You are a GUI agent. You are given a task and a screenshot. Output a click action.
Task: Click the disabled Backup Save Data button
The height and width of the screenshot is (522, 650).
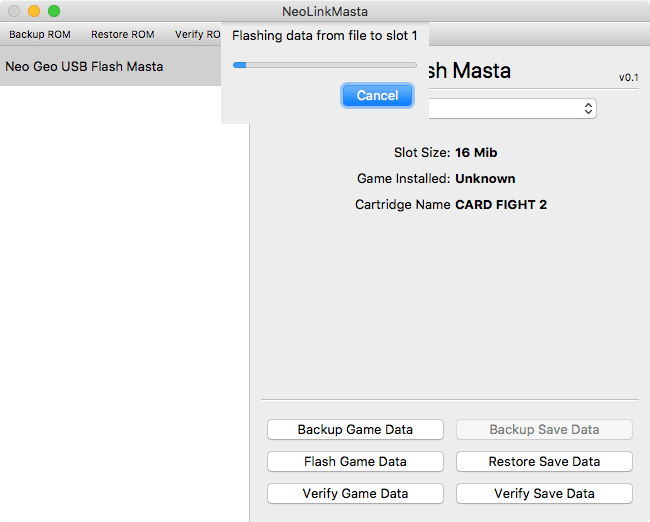click(x=544, y=430)
